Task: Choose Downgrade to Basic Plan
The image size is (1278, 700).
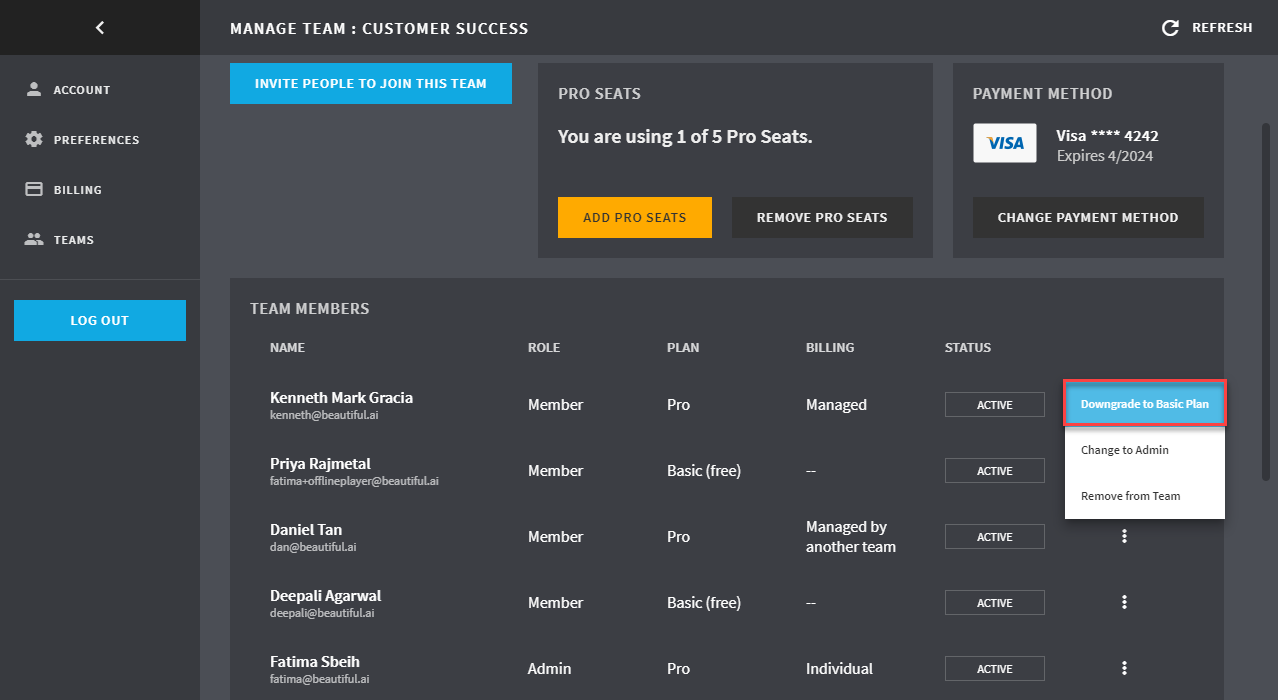Action: [x=1145, y=404]
